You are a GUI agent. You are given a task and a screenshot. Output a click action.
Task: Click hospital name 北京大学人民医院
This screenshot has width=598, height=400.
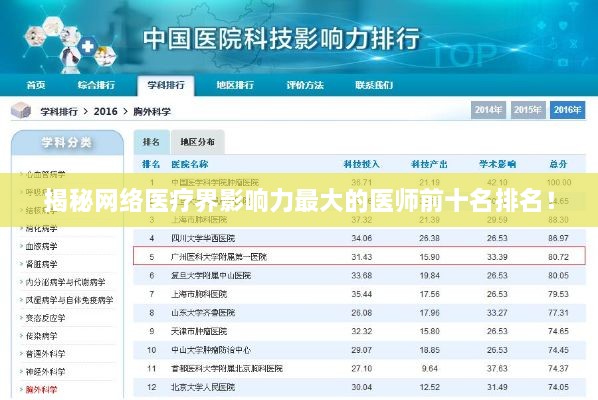coord(203,387)
